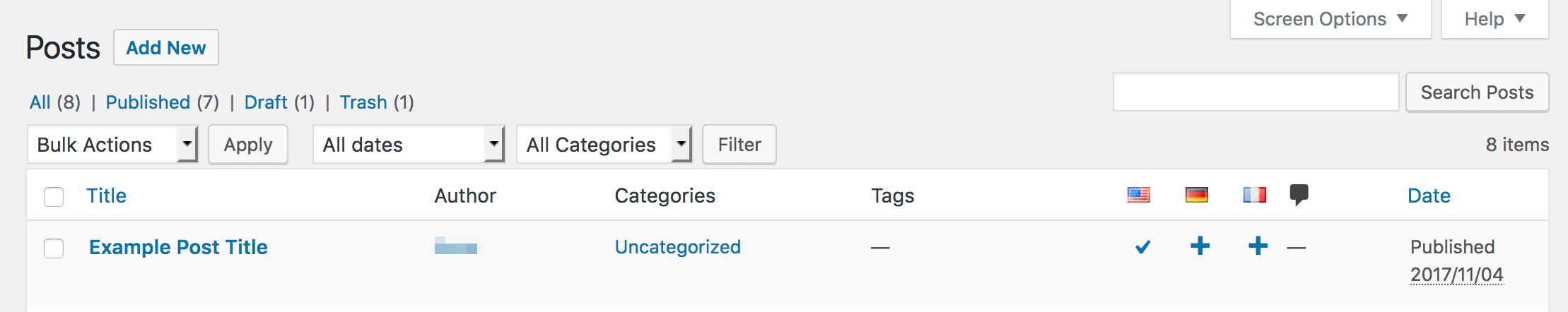Screen dimensions: 1568x312
Task: Click the German flag column icon
Action: tap(1196, 195)
